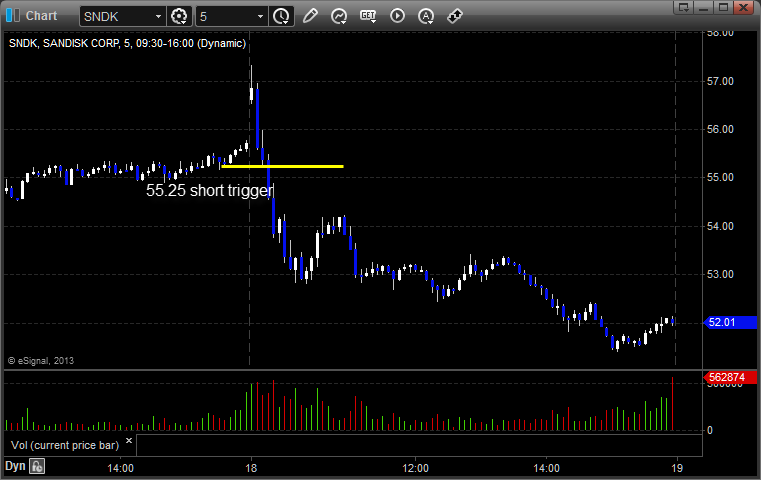Maximize the chart window
This screenshot has height=480, width=761.
pyautogui.click(x=723, y=7)
